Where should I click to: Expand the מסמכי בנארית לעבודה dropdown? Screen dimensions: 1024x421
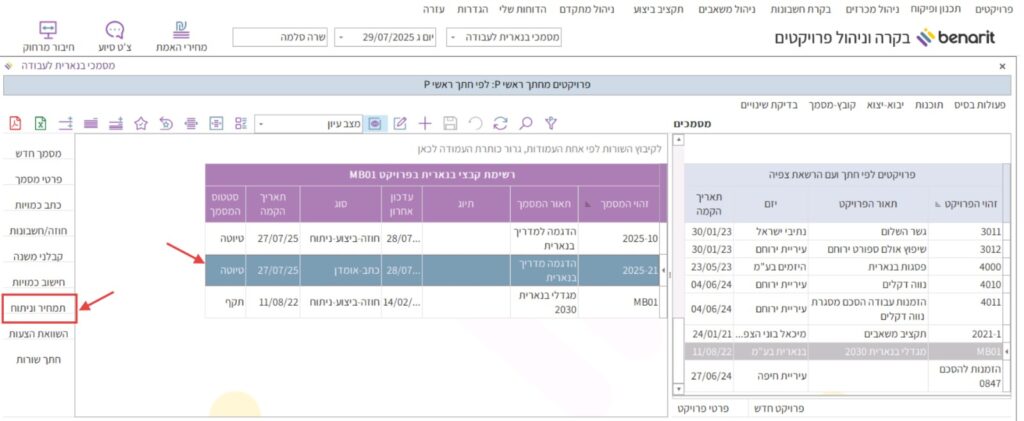pos(504,38)
